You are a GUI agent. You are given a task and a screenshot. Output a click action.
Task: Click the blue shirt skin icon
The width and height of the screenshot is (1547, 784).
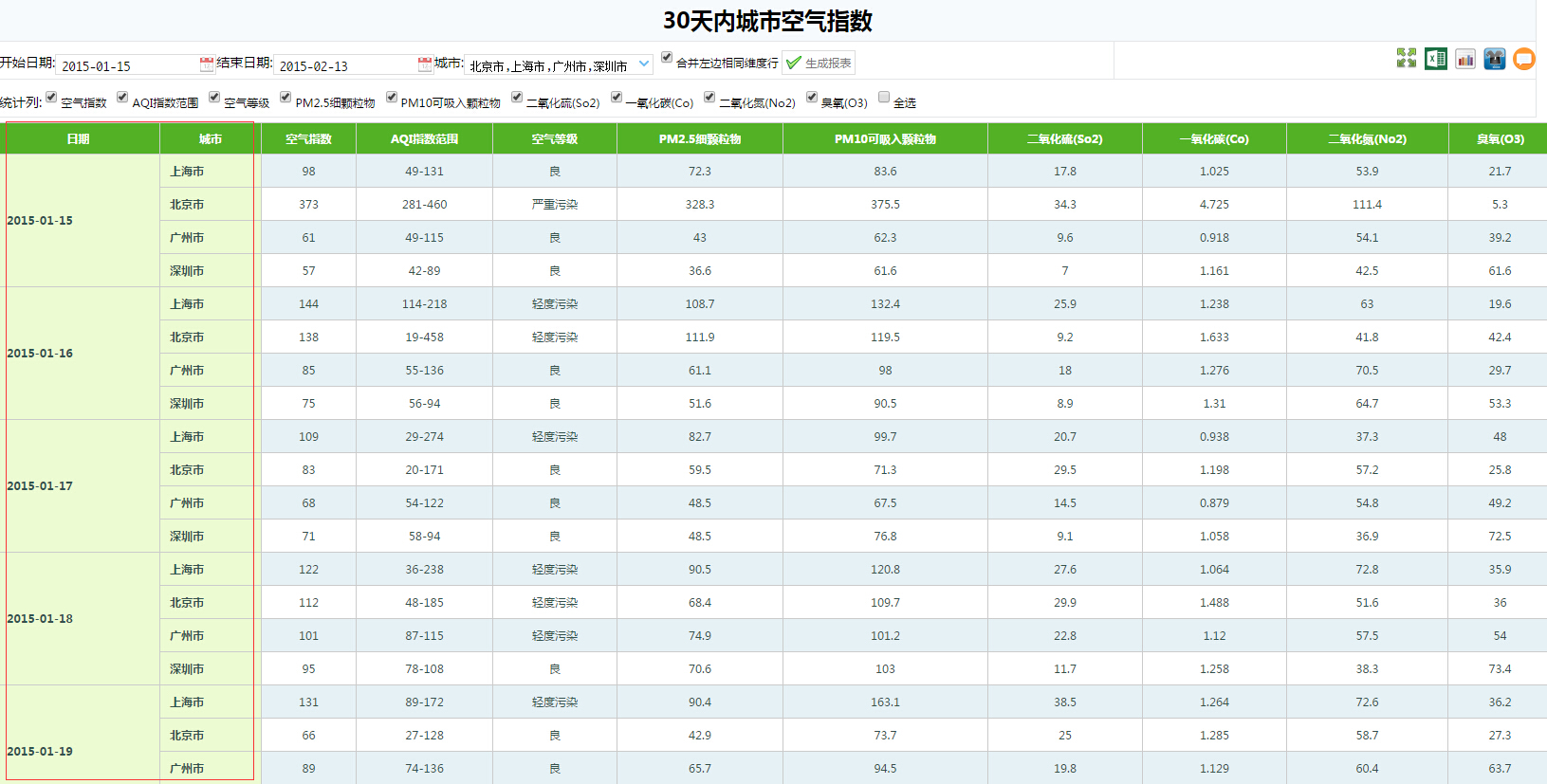click(1495, 59)
